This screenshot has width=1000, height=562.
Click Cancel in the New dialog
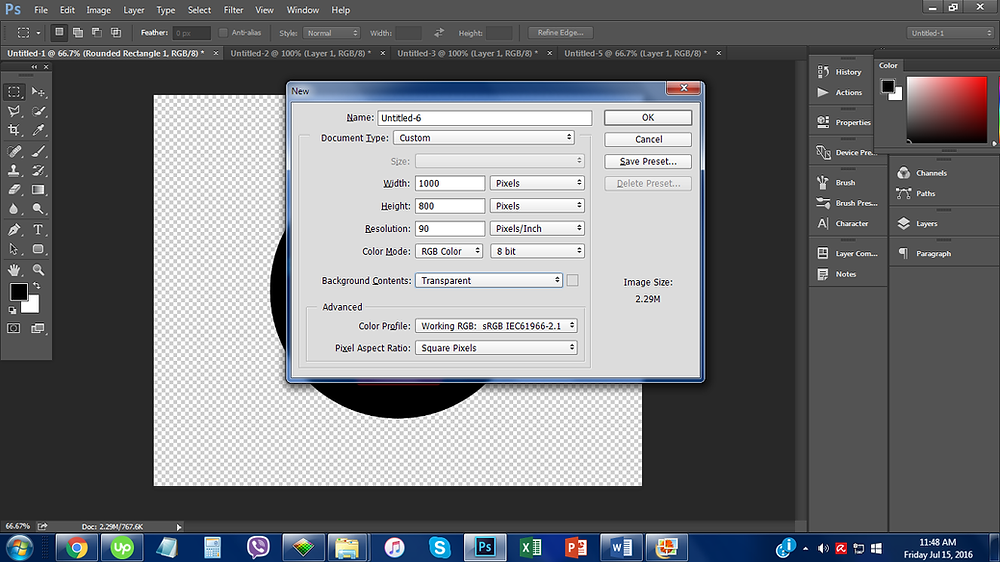pyautogui.click(x=648, y=140)
